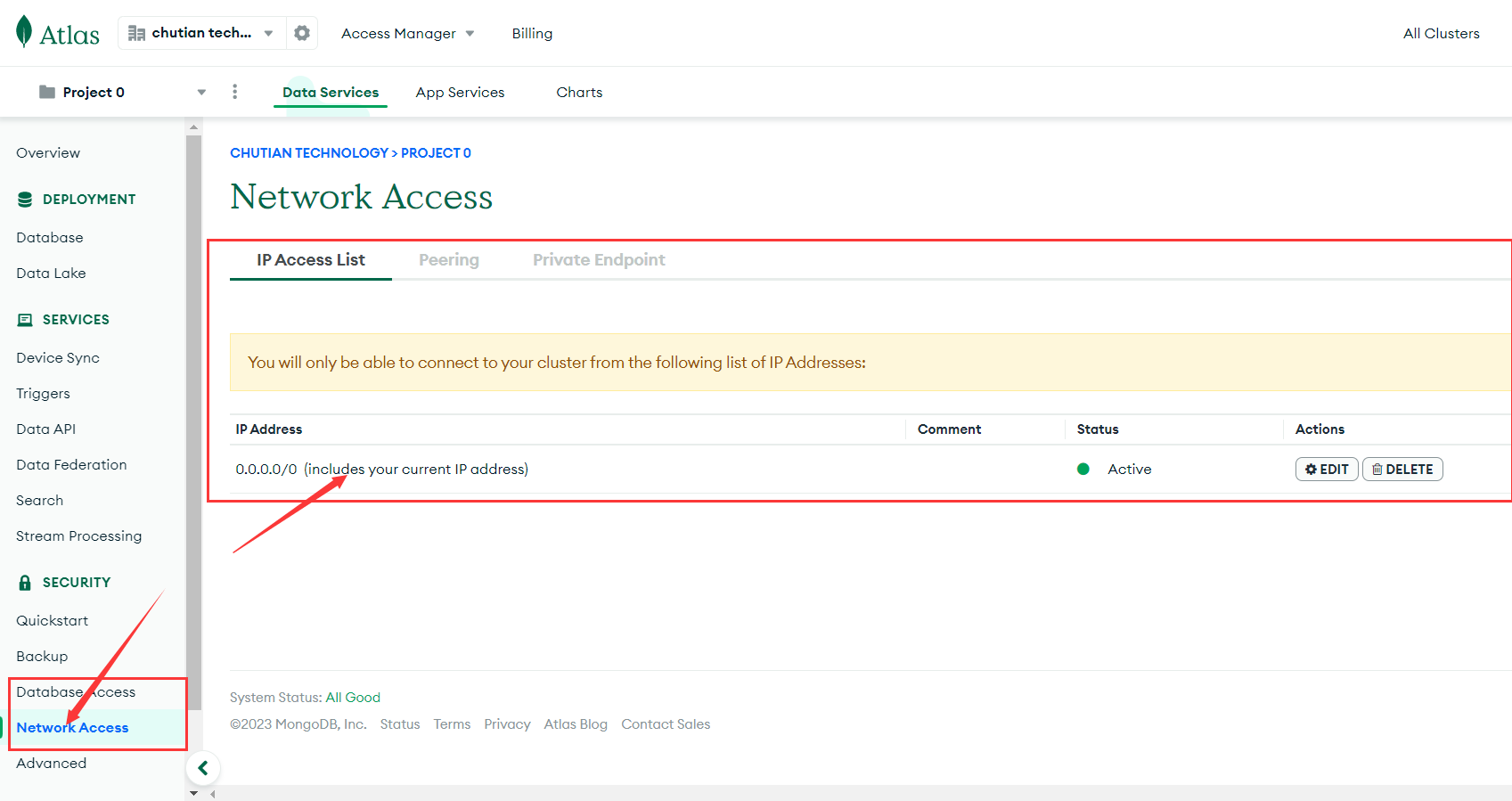Open the project options three-dot menu

(x=234, y=92)
